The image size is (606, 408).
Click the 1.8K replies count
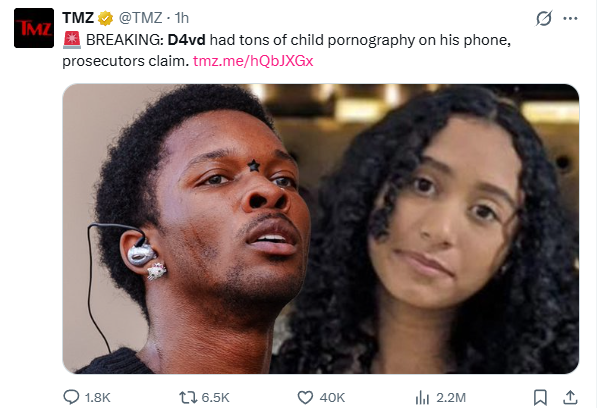[x=97, y=398]
